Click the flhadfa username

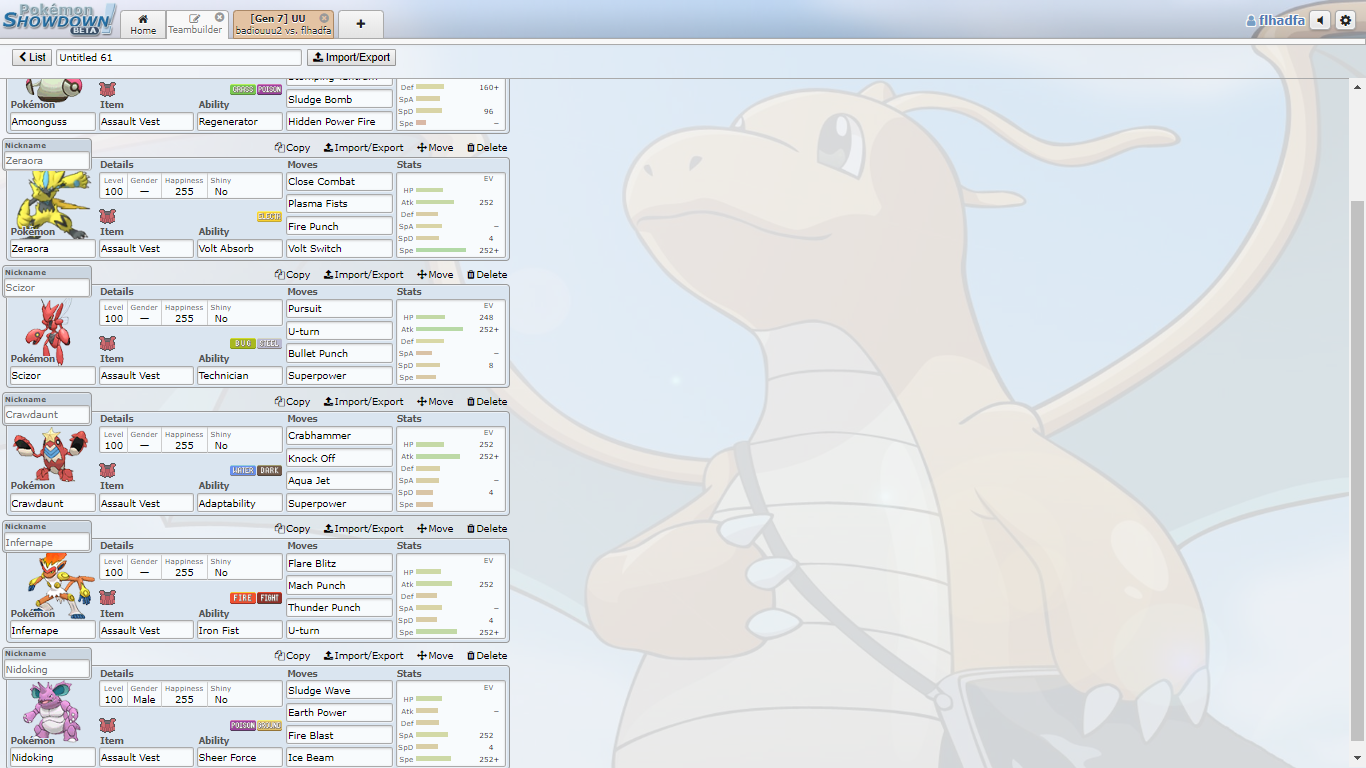point(1275,20)
